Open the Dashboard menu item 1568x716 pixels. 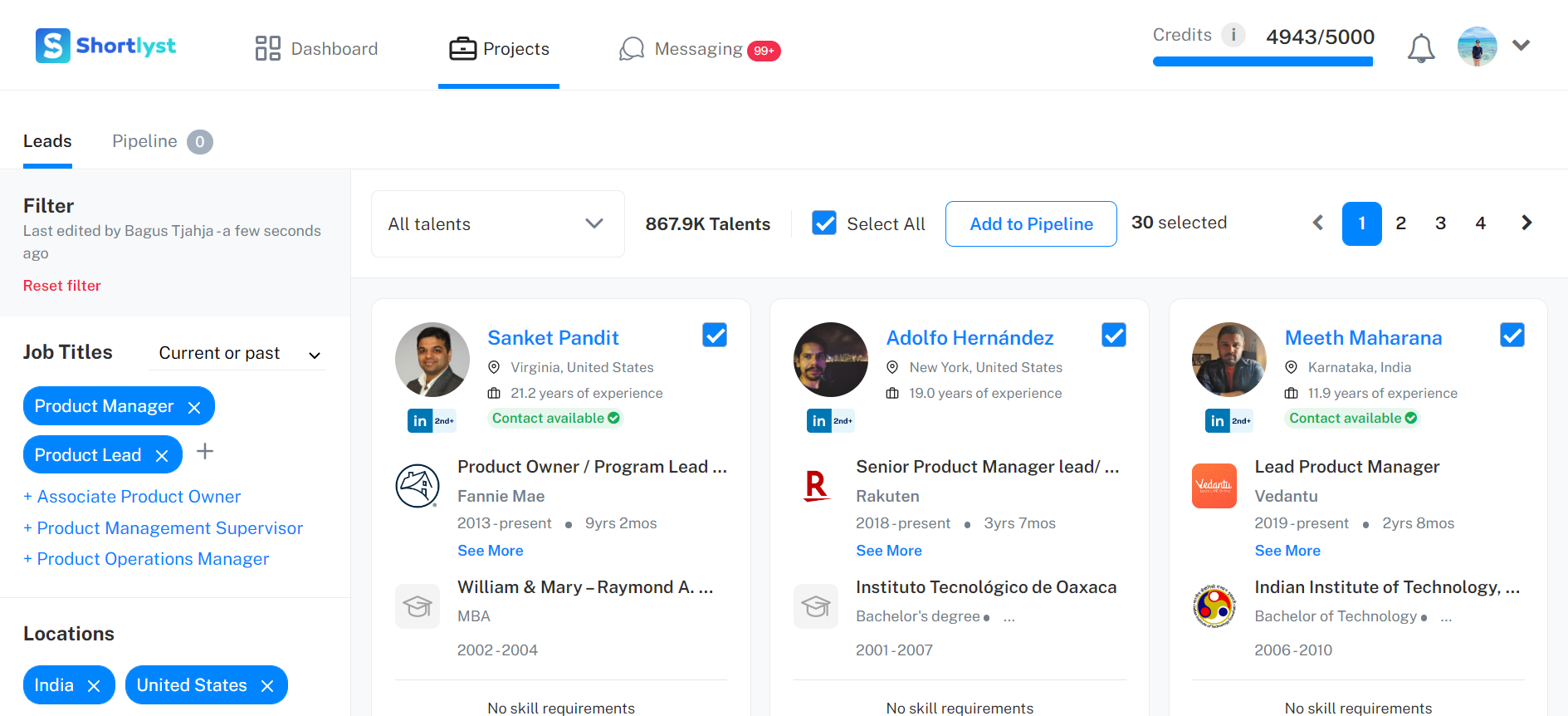[x=316, y=49]
